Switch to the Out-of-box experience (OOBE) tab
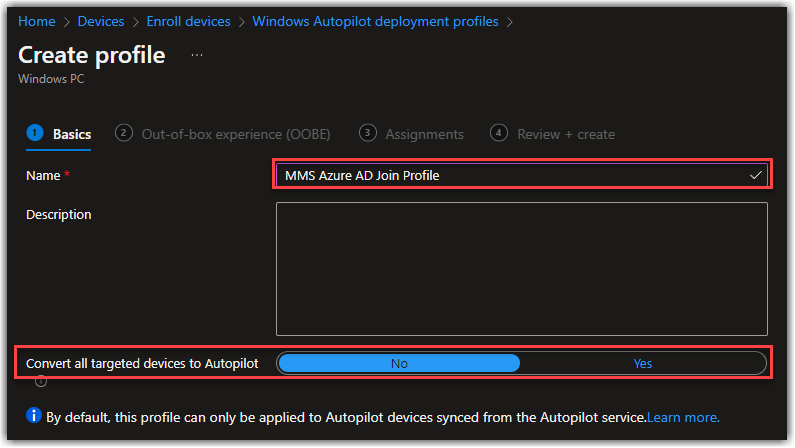795x448 pixels. (236, 134)
